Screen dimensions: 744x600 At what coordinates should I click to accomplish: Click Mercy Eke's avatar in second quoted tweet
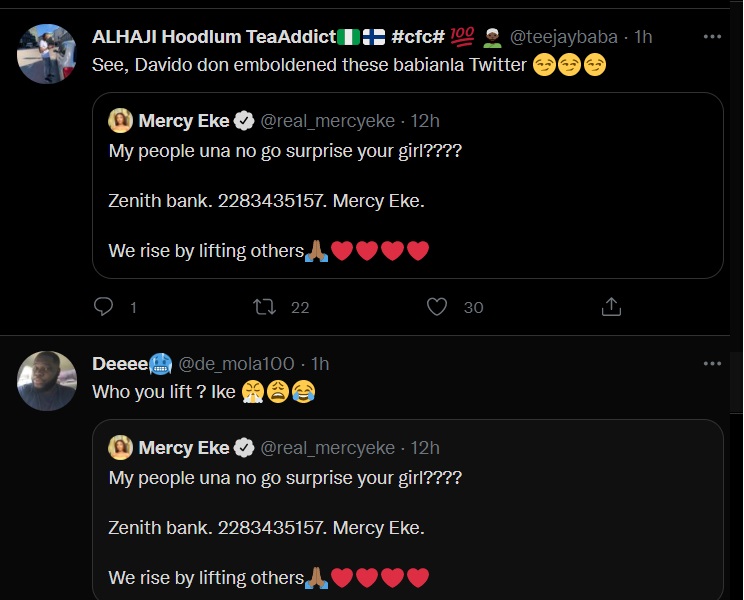coord(120,447)
